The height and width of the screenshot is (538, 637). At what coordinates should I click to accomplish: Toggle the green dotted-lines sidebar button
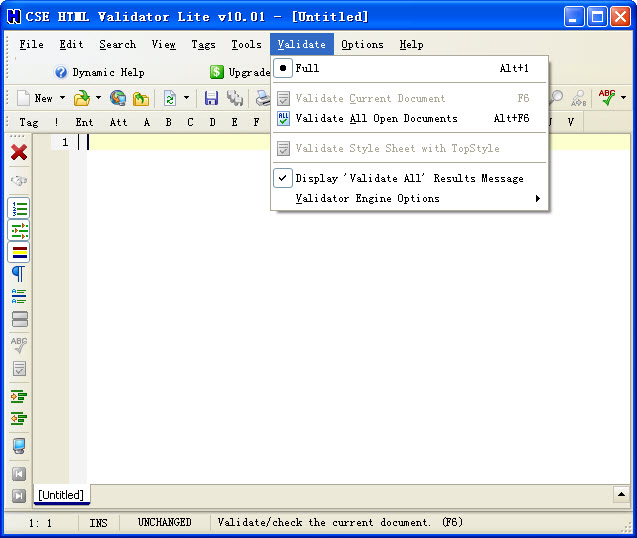[19, 230]
